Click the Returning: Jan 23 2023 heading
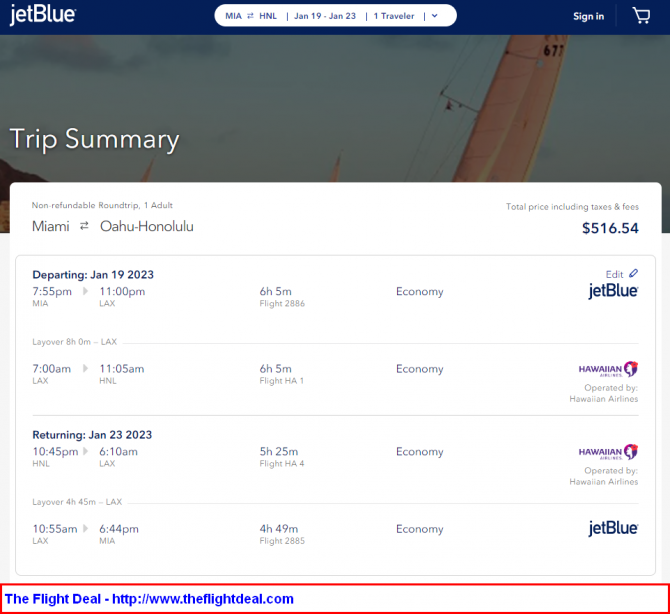The width and height of the screenshot is (670, 614). point(92,435)
